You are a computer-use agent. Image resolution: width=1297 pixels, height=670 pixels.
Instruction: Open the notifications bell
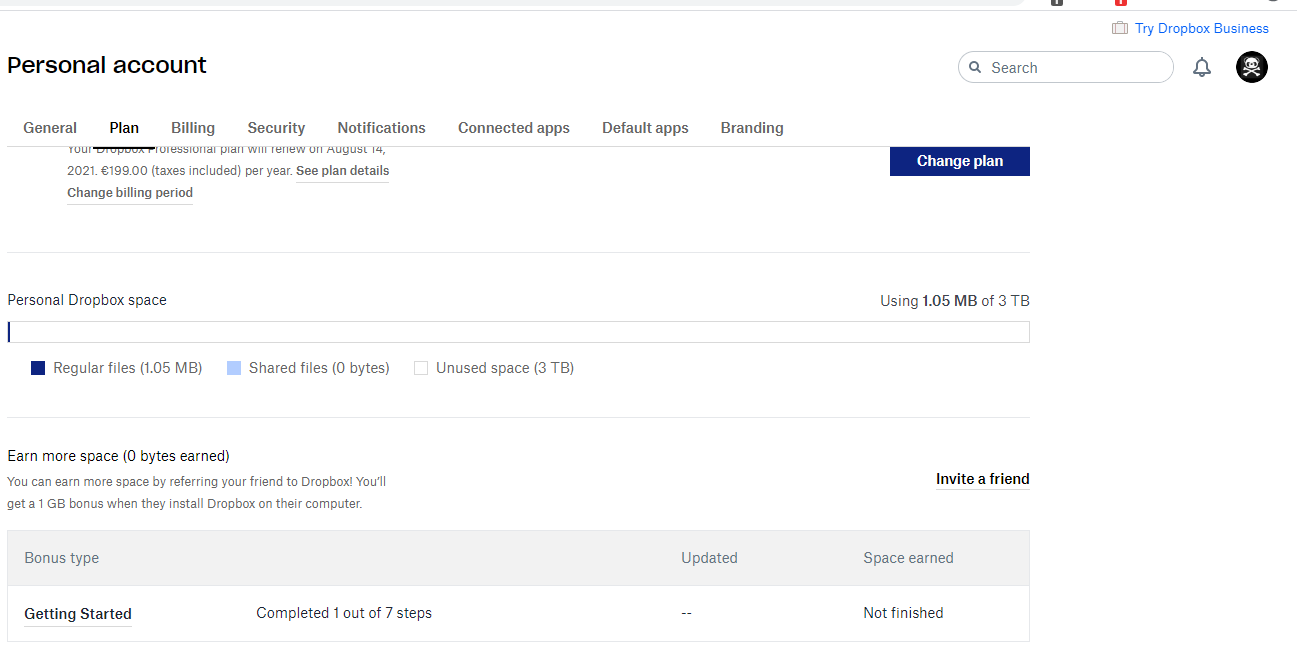pyautogui.click(x=1202, y=67)
